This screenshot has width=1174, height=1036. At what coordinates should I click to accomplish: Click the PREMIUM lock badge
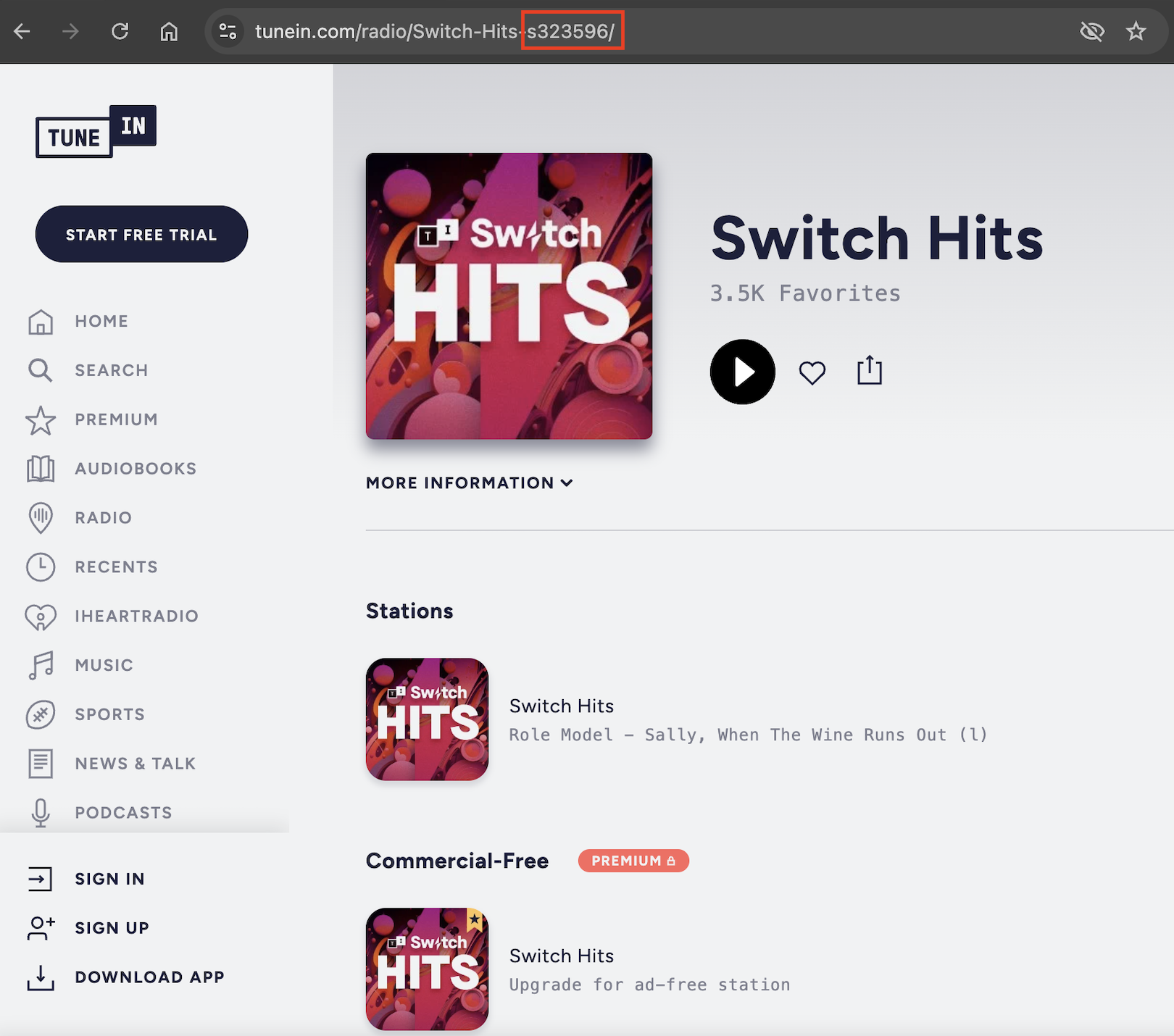click(633, 861)
